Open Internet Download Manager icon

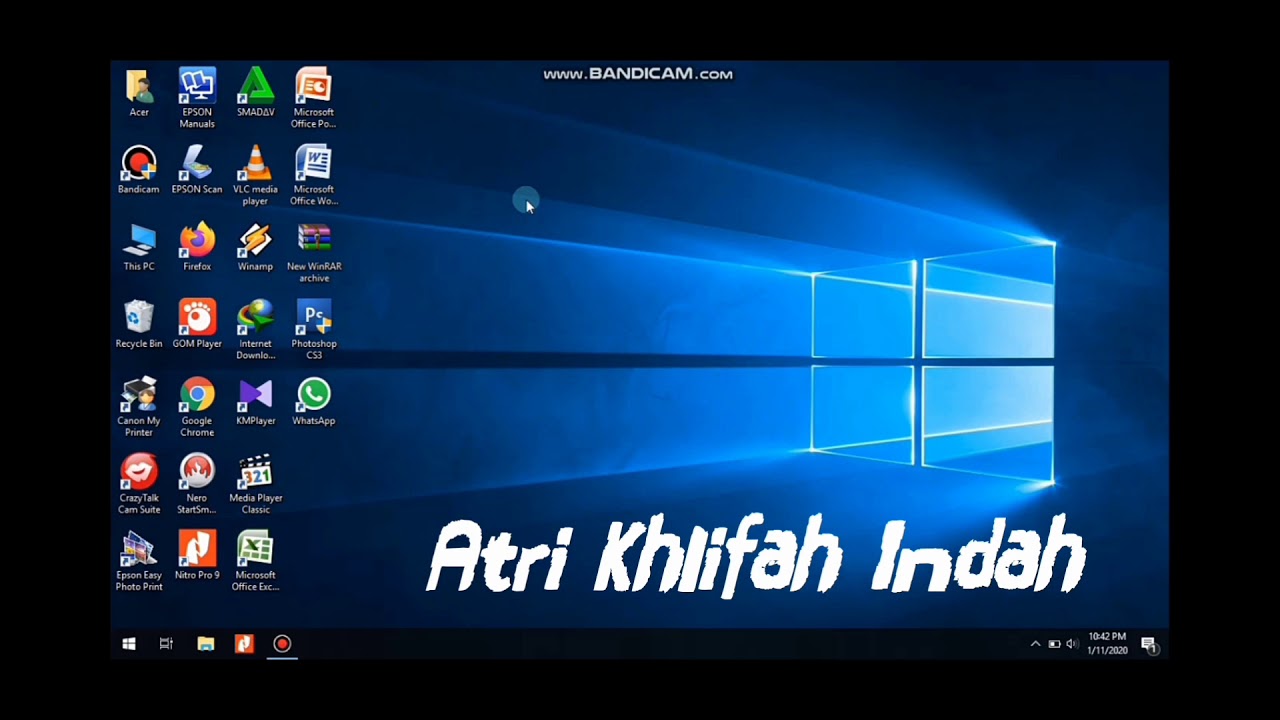click(255, 330)
